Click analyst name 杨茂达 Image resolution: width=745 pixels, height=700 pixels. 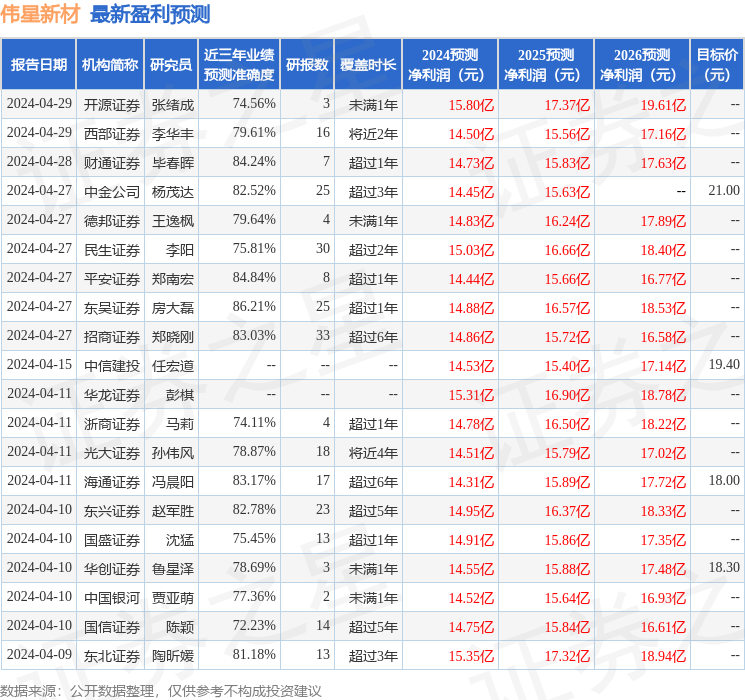tap(173, 192)
